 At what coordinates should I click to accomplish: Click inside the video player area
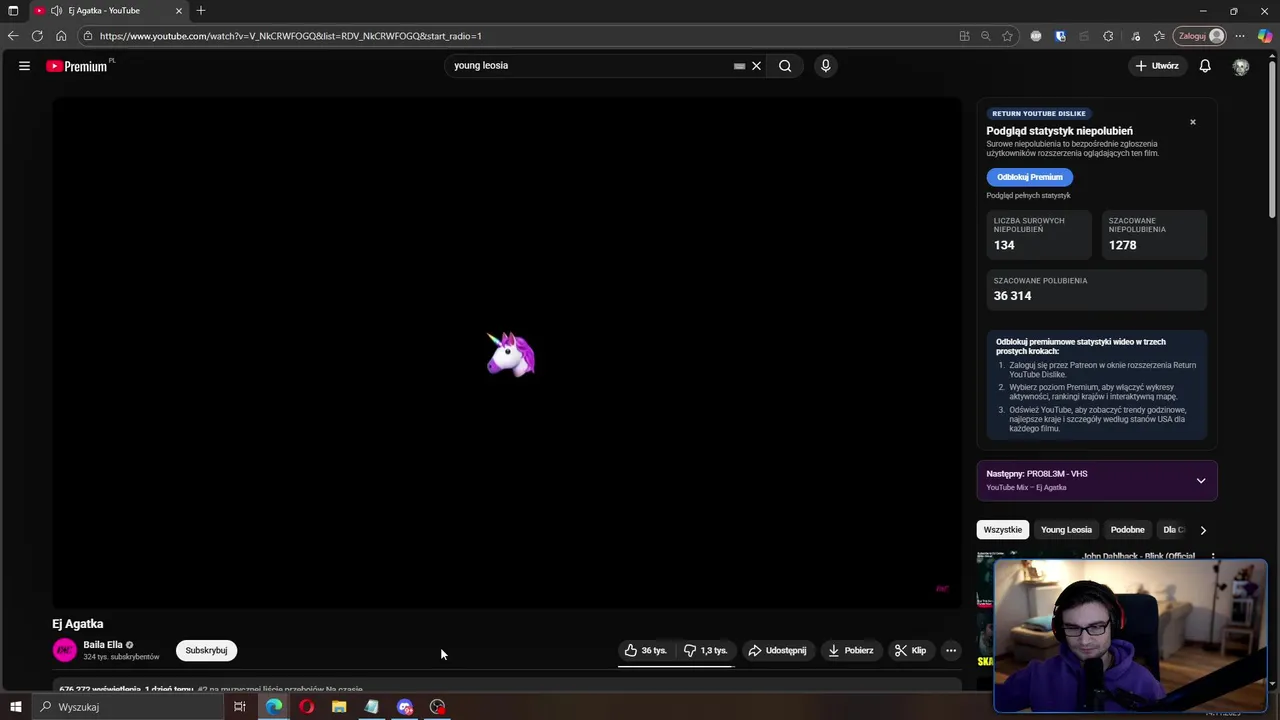click(507, 352)
